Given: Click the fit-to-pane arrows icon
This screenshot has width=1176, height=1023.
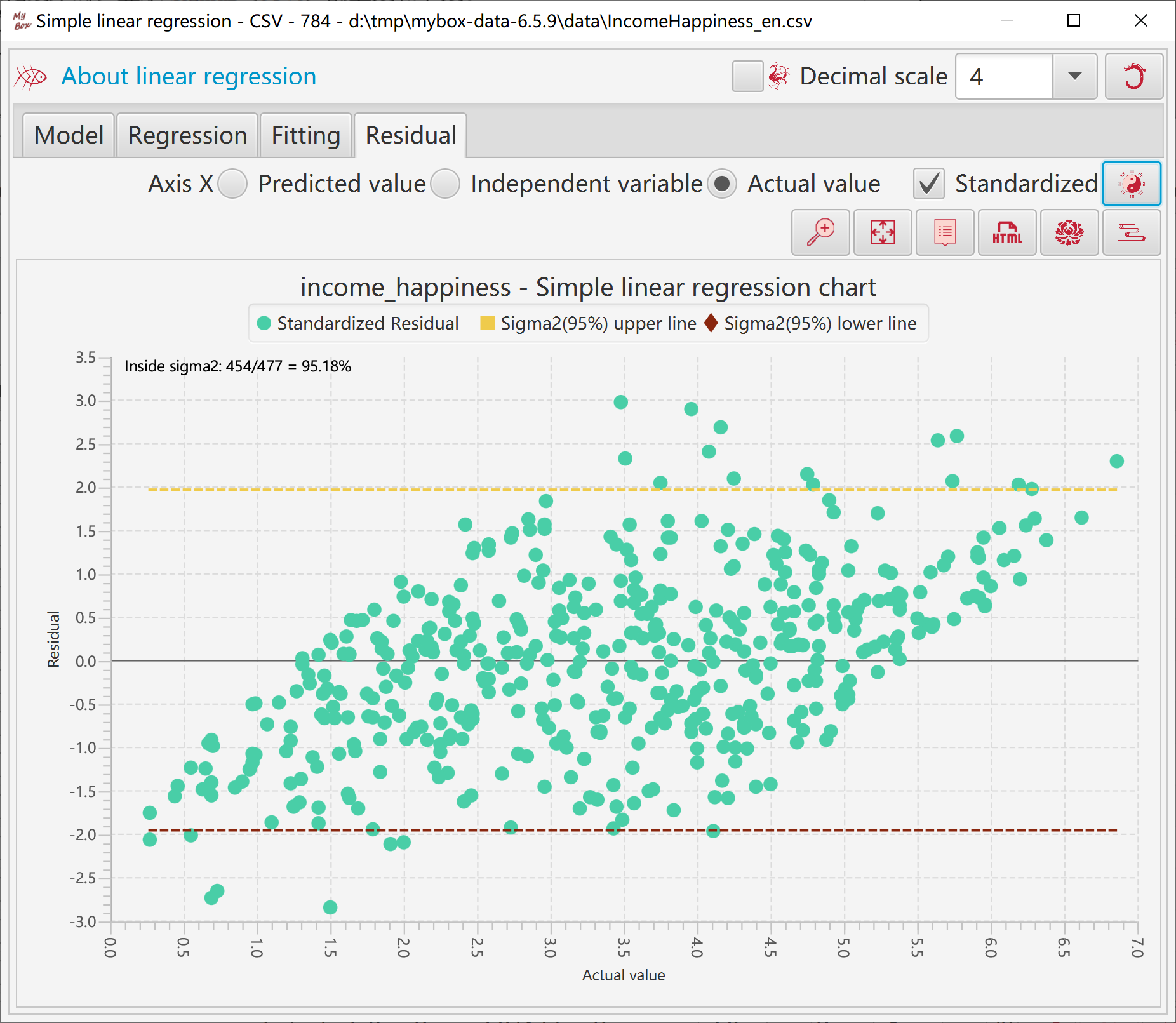Looking at the screenshot, I should [x=883, y=232].
